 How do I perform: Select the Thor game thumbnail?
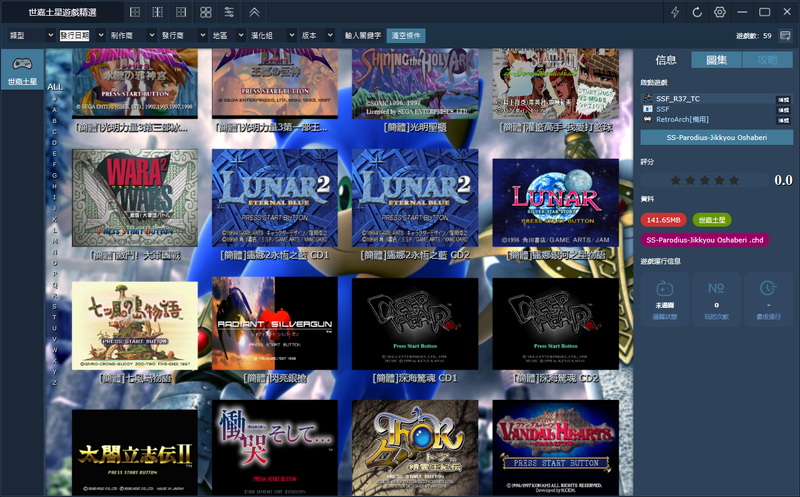(x=415, y=448)
